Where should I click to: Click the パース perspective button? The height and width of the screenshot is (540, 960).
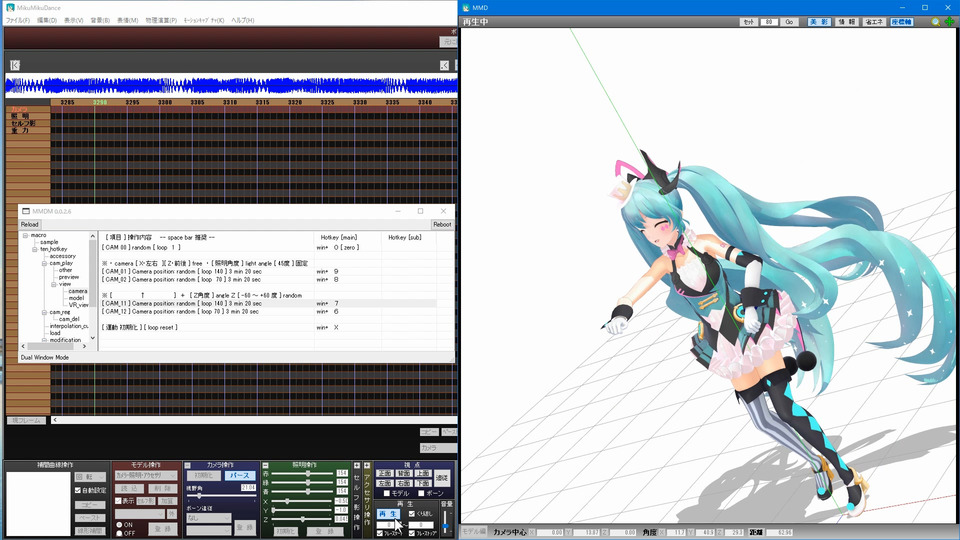[x=239, y=476]
